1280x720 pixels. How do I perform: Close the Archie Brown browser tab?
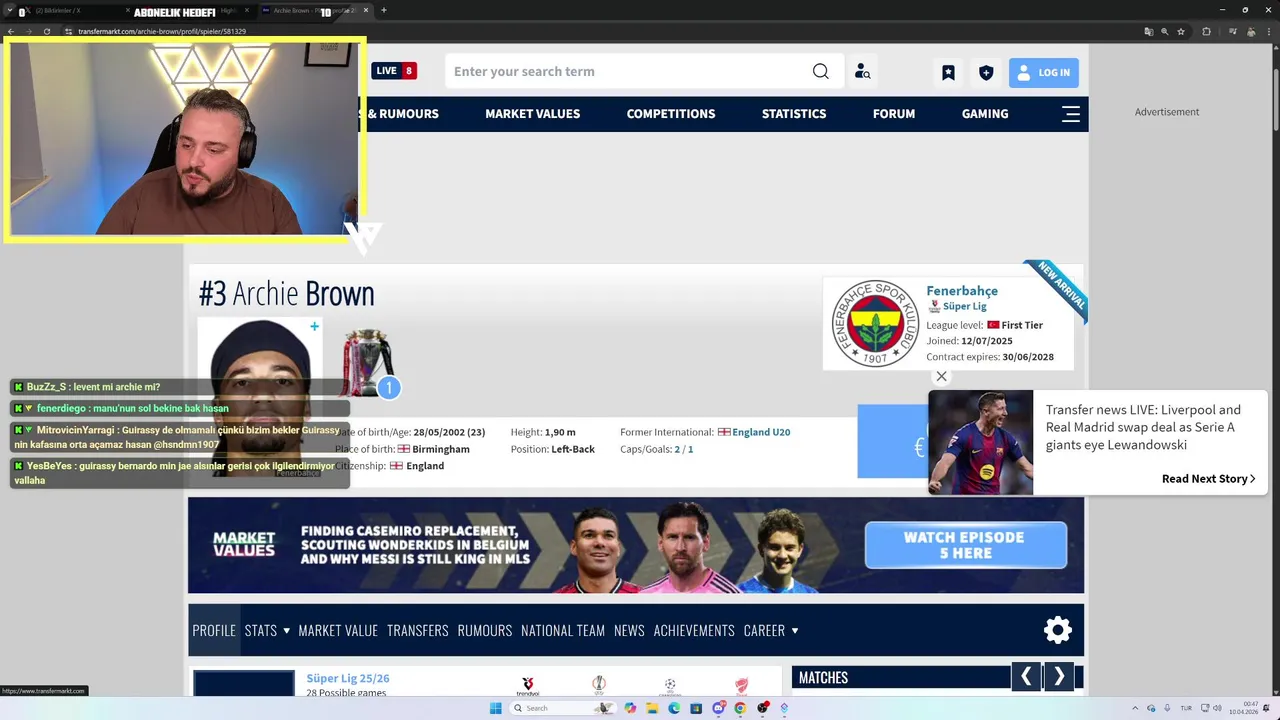coord(366,10)
